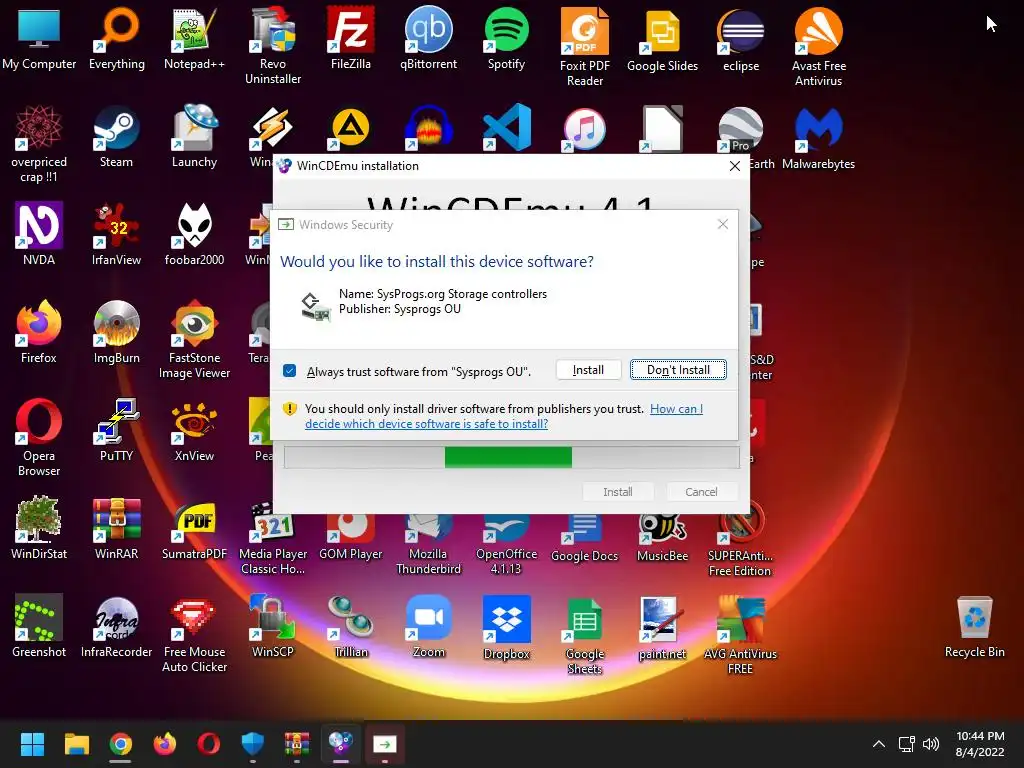Select the Trillian desktop icon
The image size is (1024, 768).
tap(351, 627)
